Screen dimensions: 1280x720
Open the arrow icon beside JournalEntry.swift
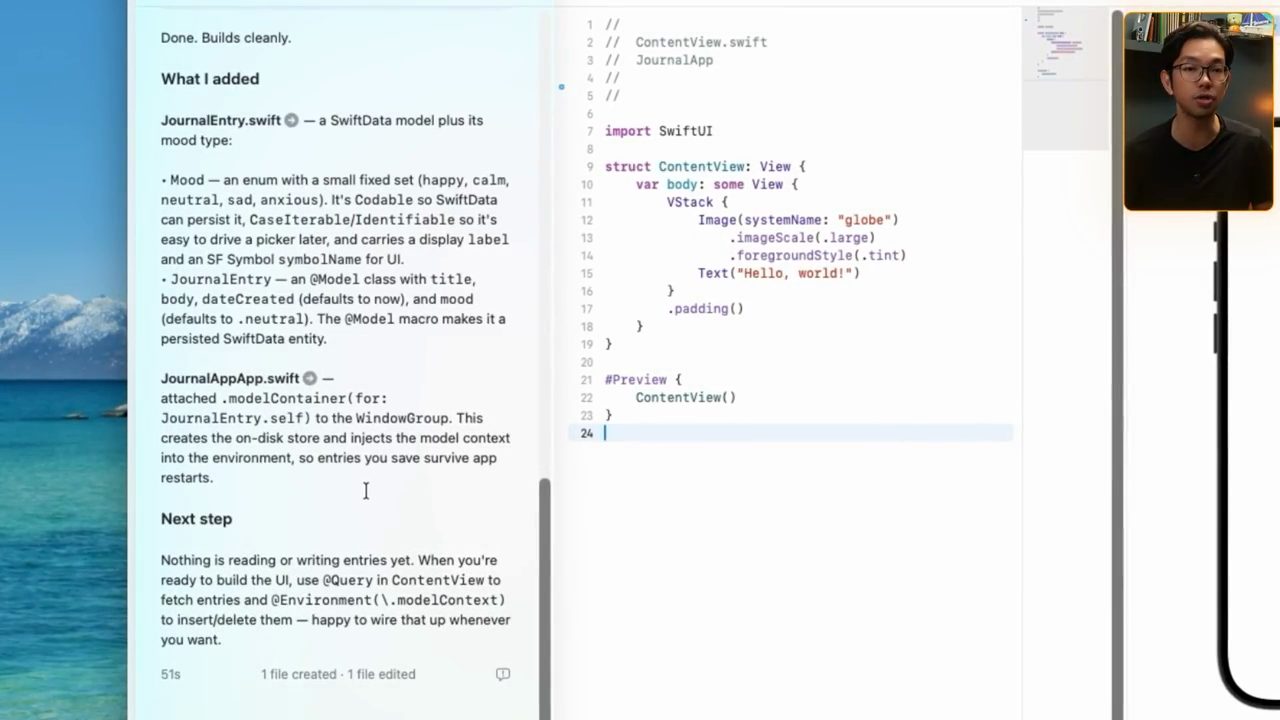tap(291, 120)
